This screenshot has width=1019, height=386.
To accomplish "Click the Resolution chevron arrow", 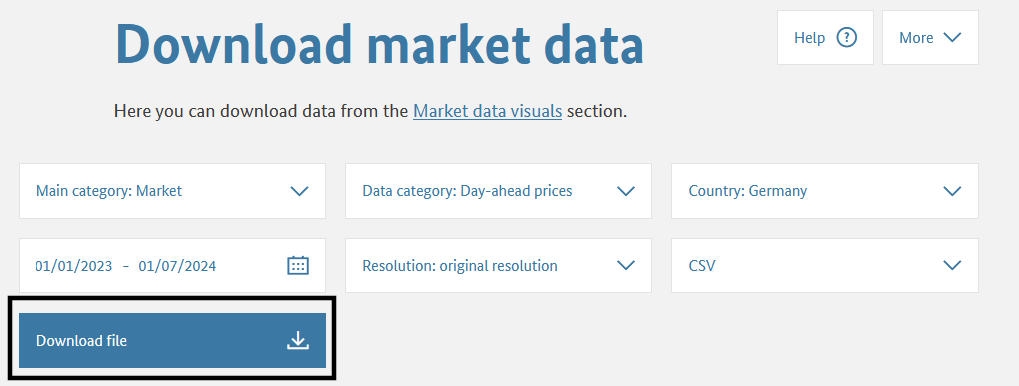I will click(625, 265).
